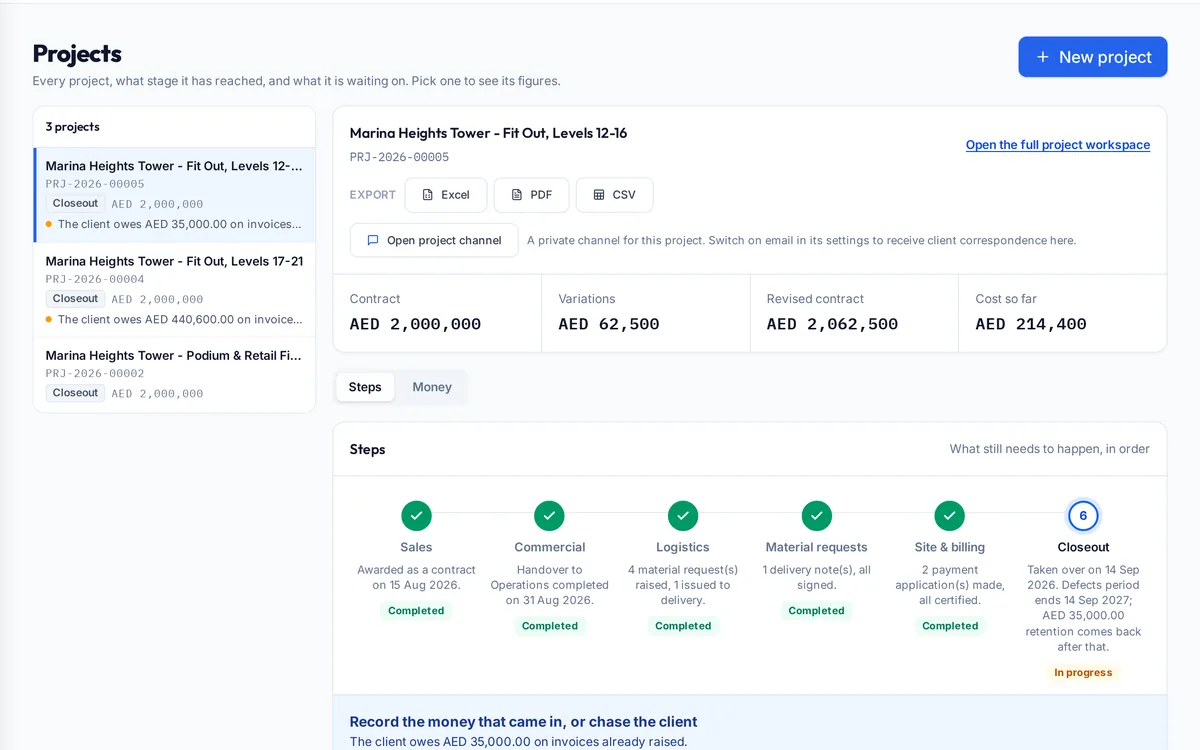Click the In progress status badge

(x=1083, y=673)
